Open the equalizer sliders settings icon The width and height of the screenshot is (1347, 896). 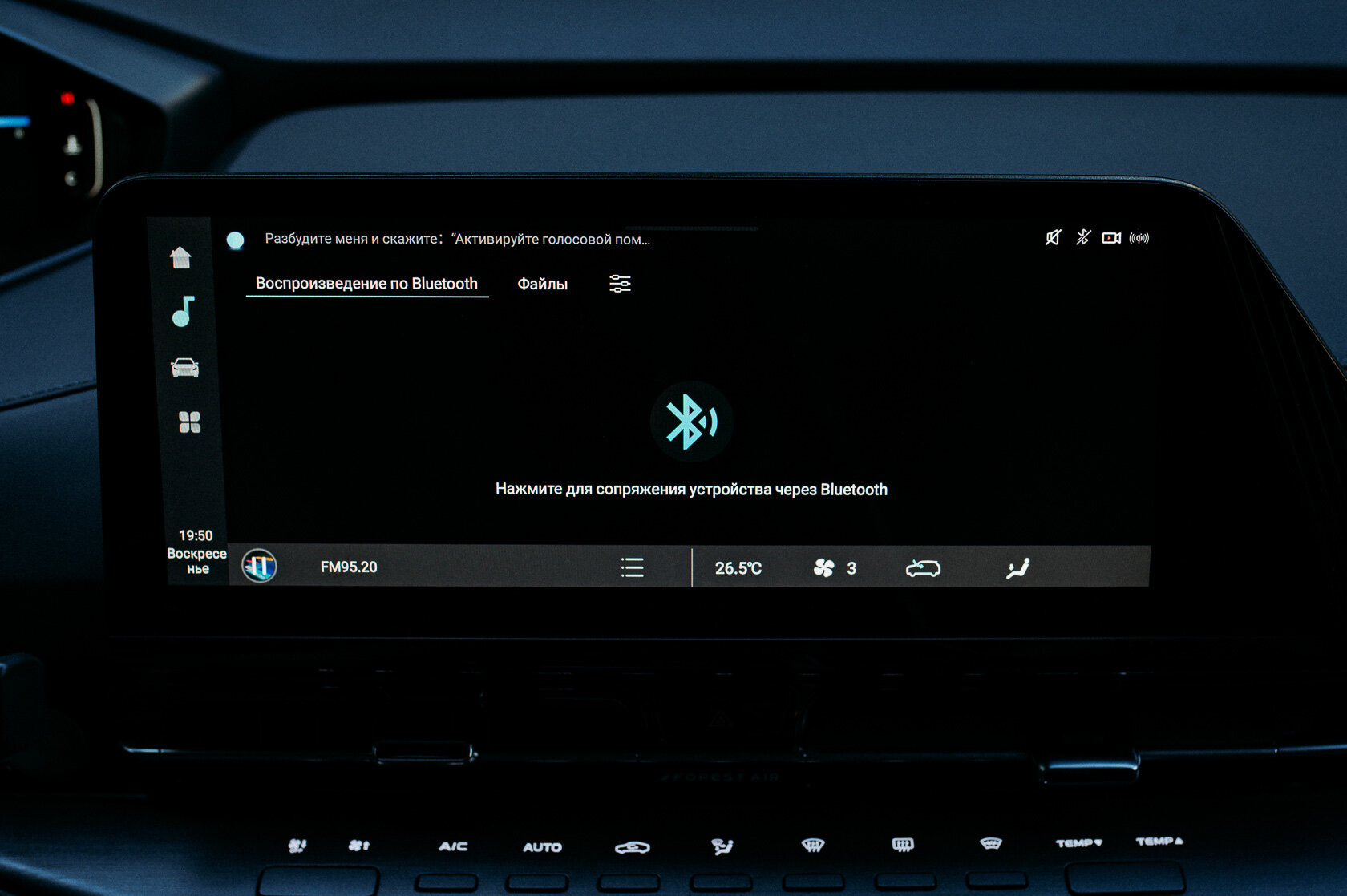pyautogui.click(x=620, y=284)
